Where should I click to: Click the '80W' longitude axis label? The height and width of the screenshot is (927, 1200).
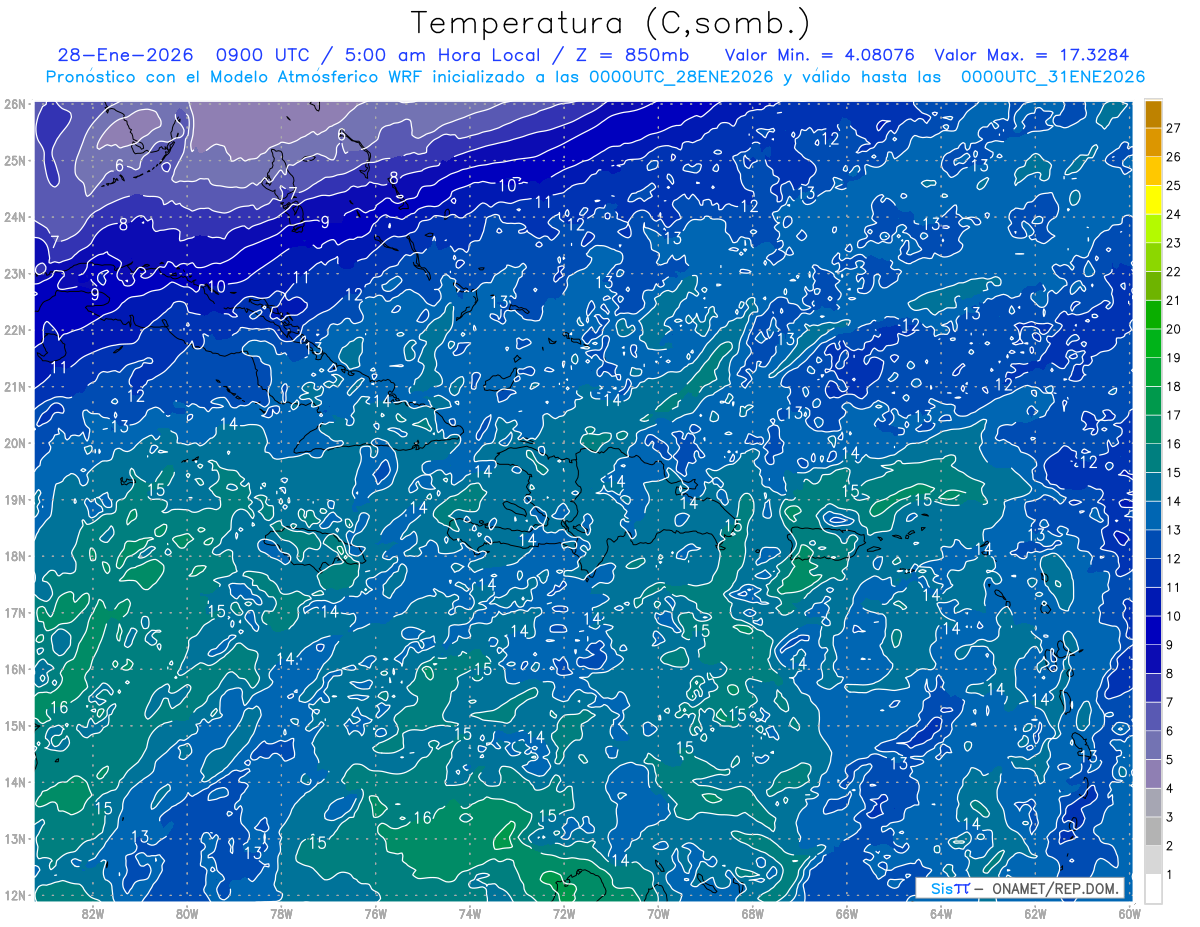(187, 913)
